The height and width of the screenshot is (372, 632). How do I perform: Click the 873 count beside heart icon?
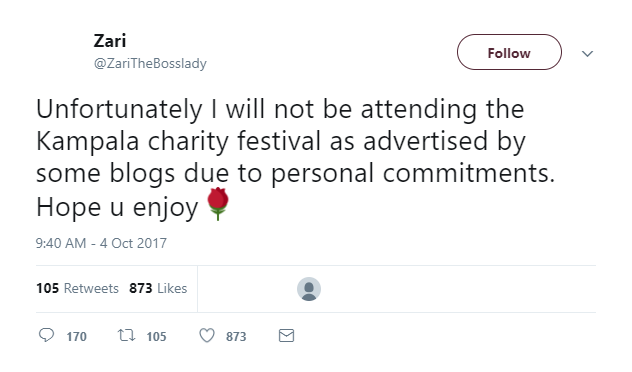click(x=236, y=337)
